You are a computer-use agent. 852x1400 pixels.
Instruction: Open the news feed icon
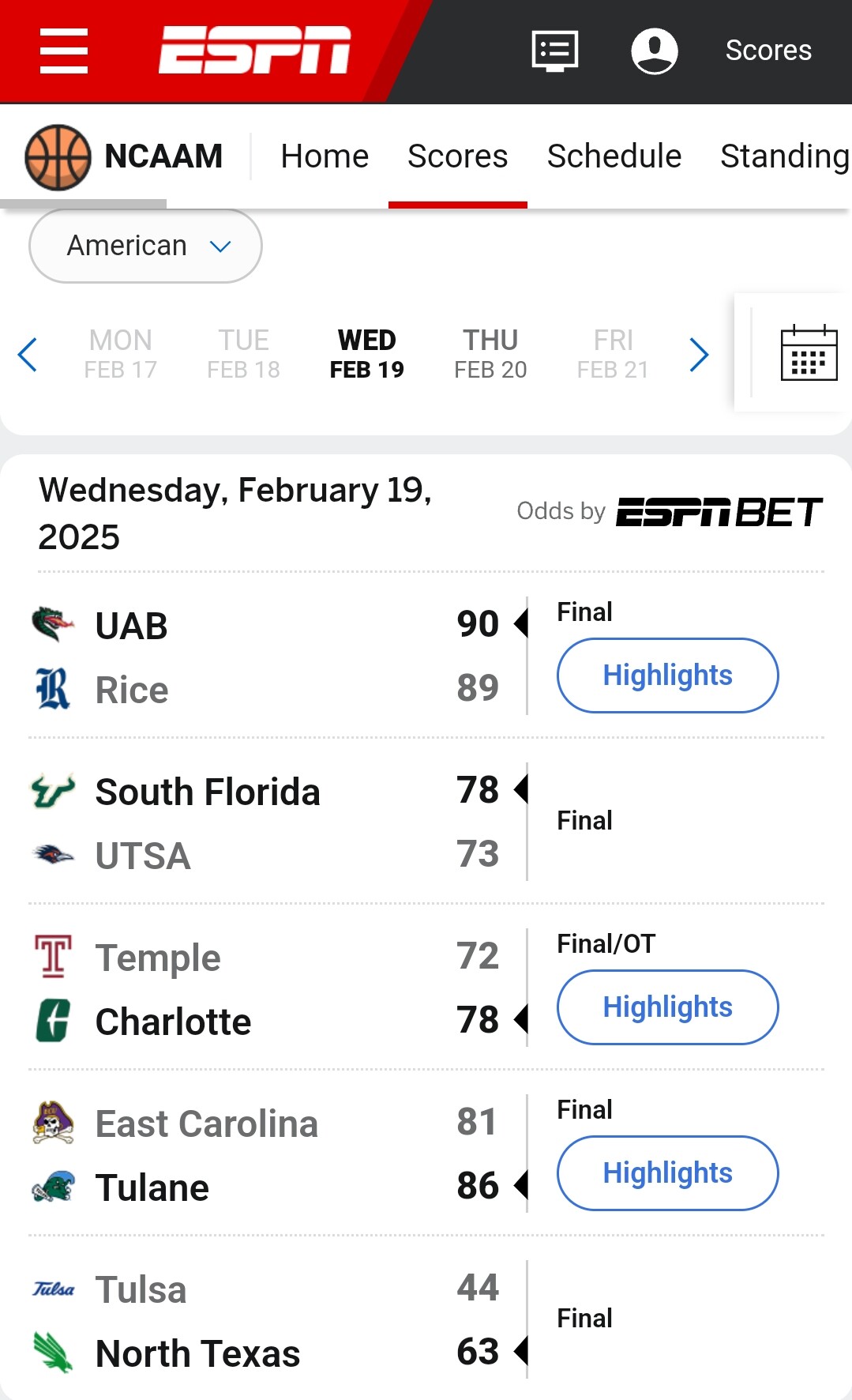pyautogui.click(x=555, y=51)
